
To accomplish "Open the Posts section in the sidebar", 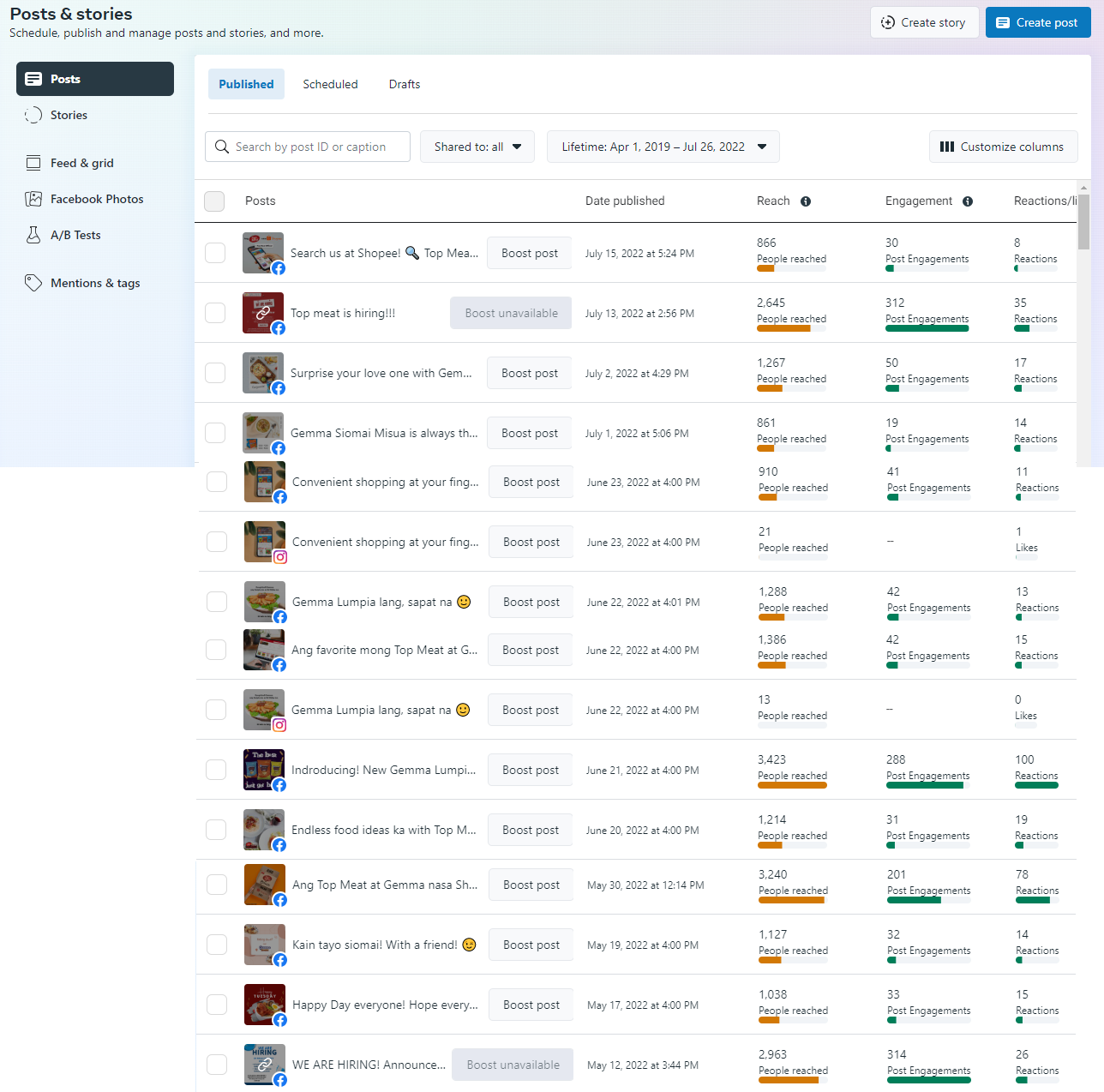I will [95, 79].
